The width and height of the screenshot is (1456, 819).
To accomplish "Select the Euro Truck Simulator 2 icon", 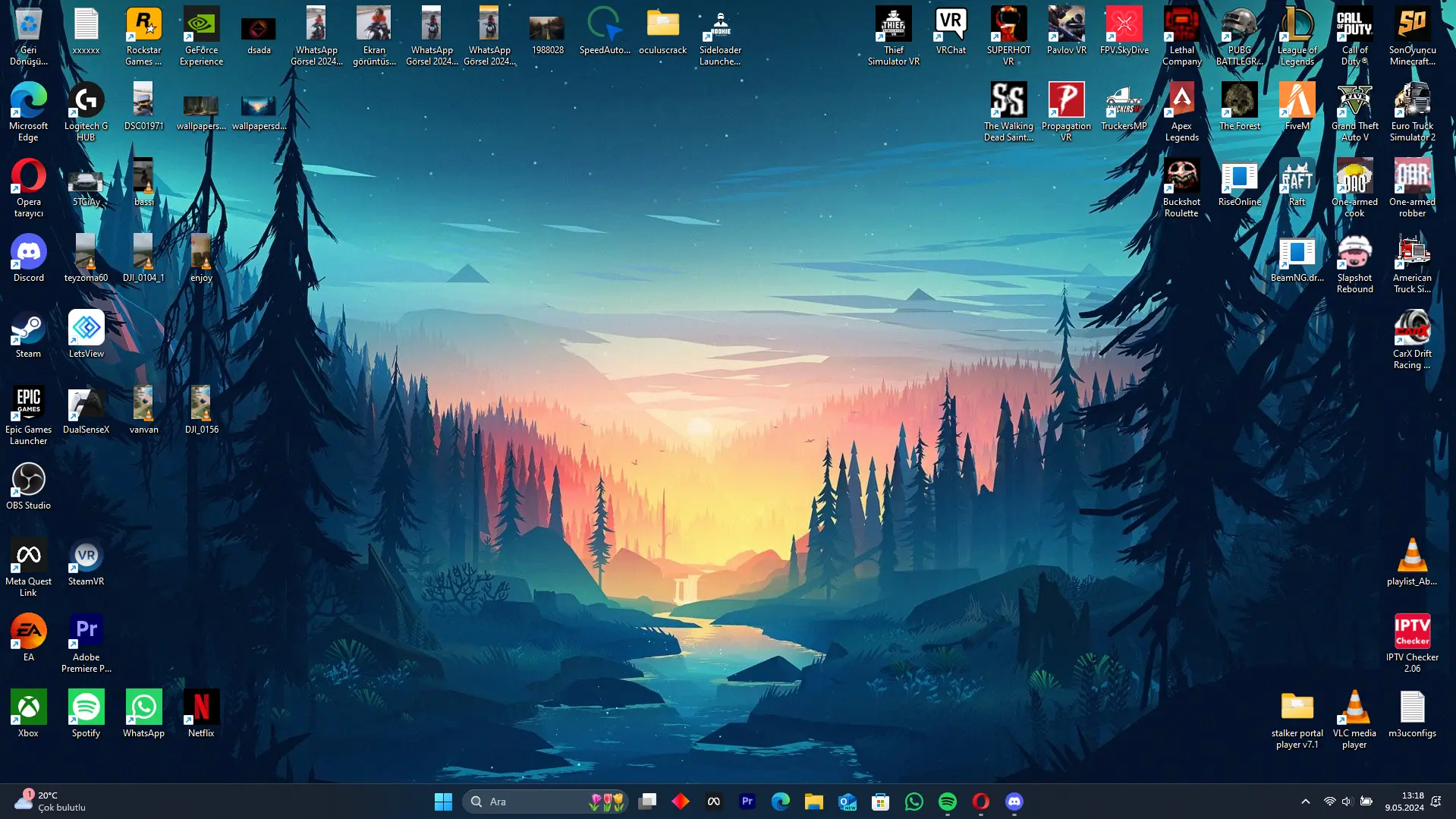I will (x=1412, y=112).
